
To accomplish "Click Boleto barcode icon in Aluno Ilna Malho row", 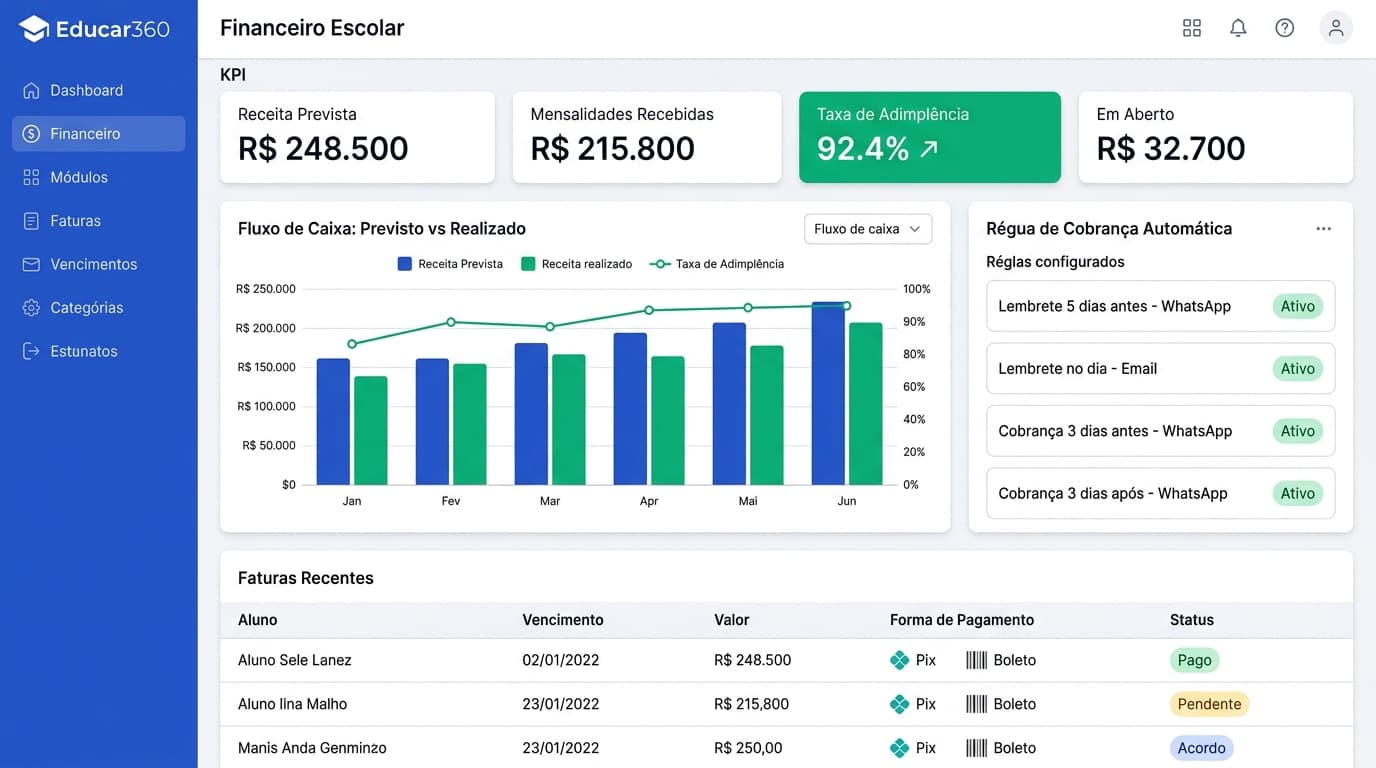I will (x=976, y=704).
